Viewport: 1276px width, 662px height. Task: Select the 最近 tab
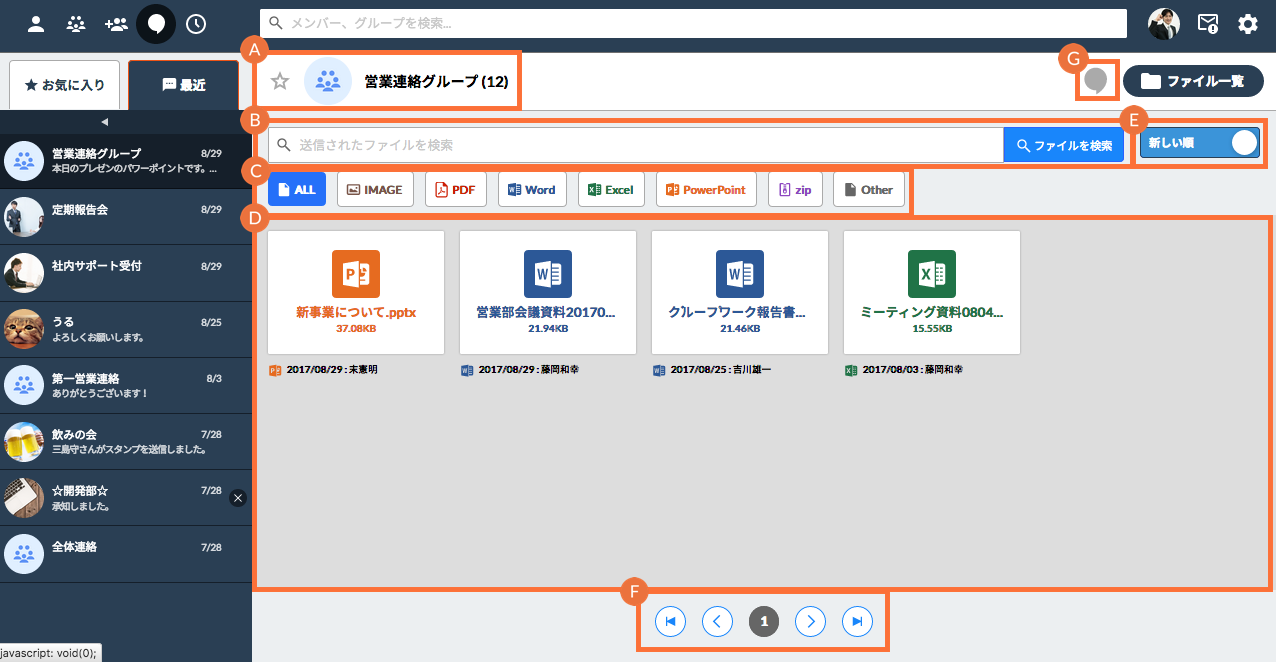(x=184, y=85)
